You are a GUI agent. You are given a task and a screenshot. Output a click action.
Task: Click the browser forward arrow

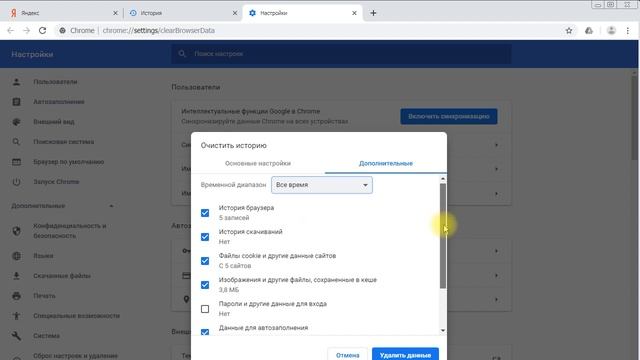coord(27,31)
